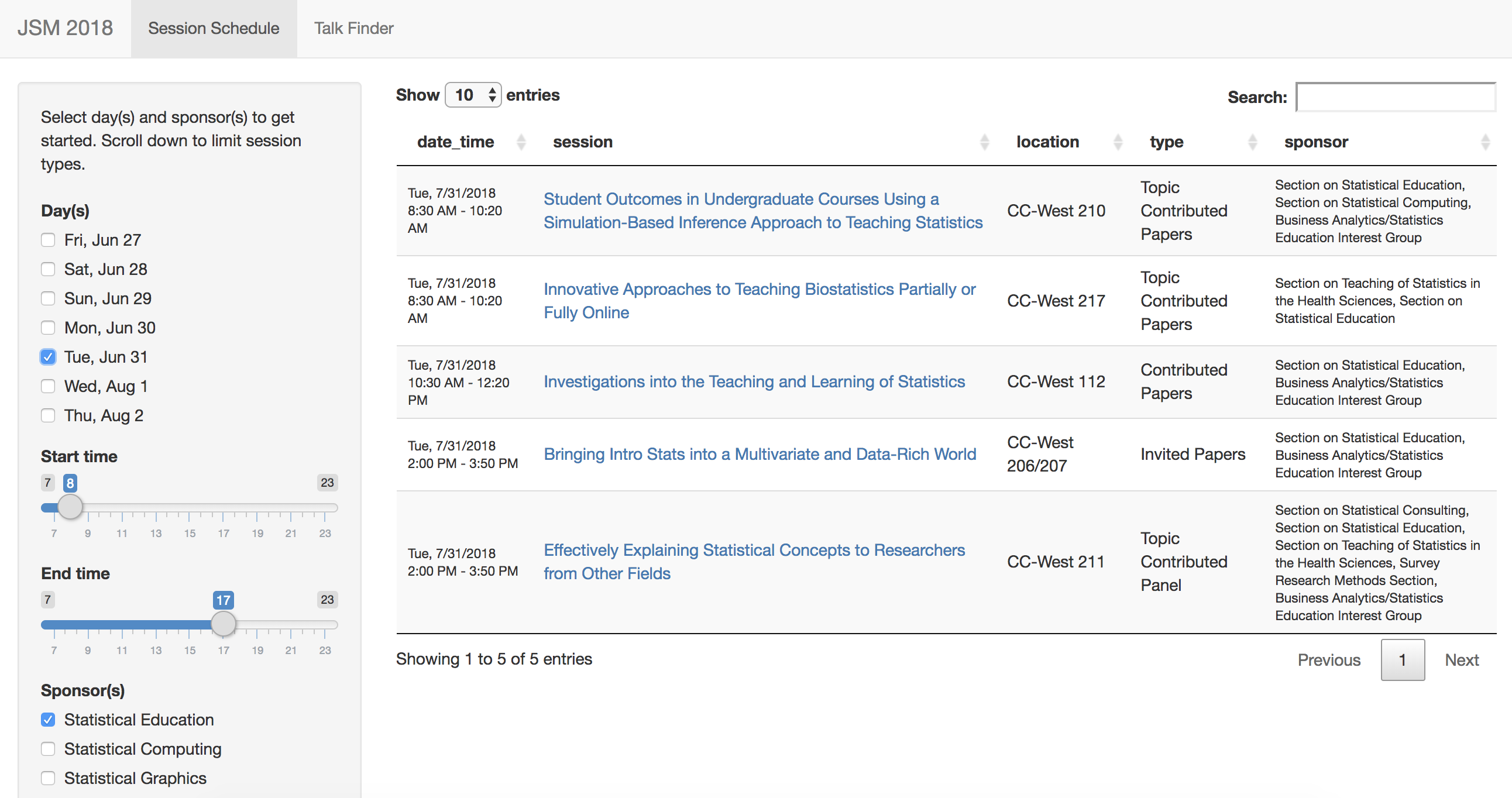Screen dimensions: 1512x798
Task: Click the End time slider handle
Action: point(223,624)
